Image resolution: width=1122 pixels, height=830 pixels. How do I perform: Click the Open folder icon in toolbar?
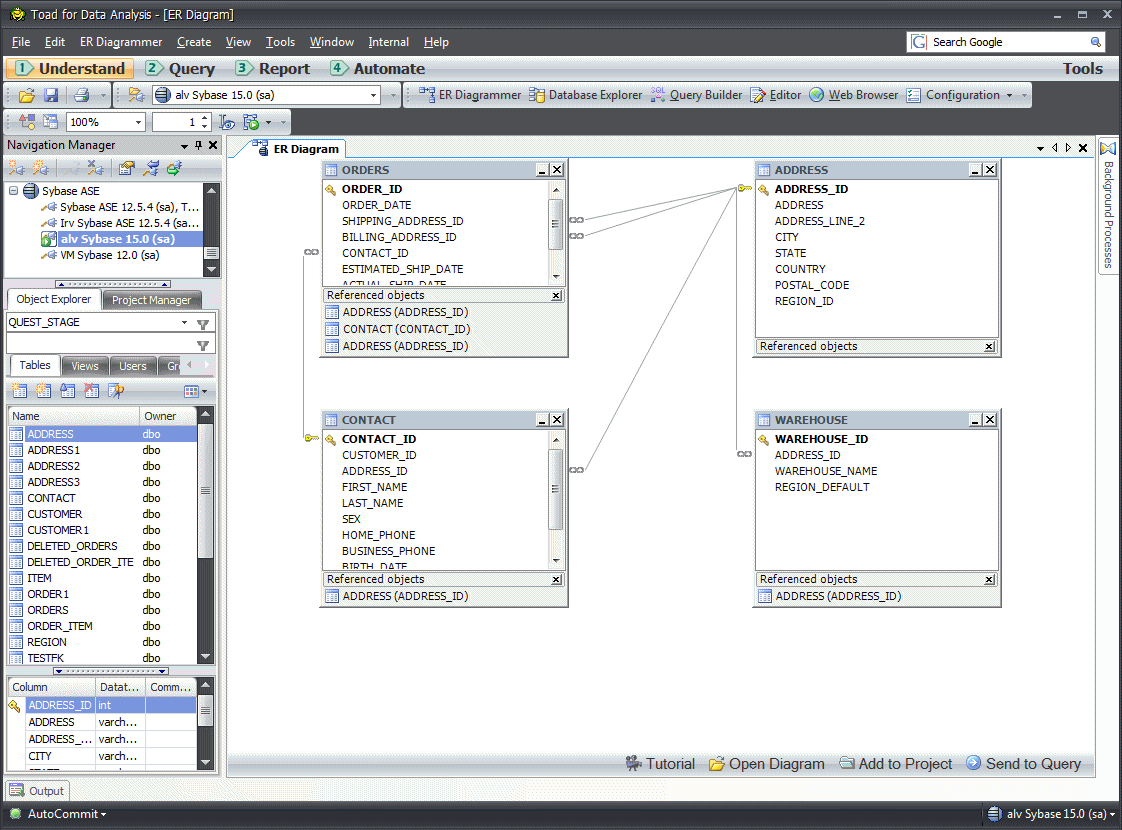(x=27, y=95)
